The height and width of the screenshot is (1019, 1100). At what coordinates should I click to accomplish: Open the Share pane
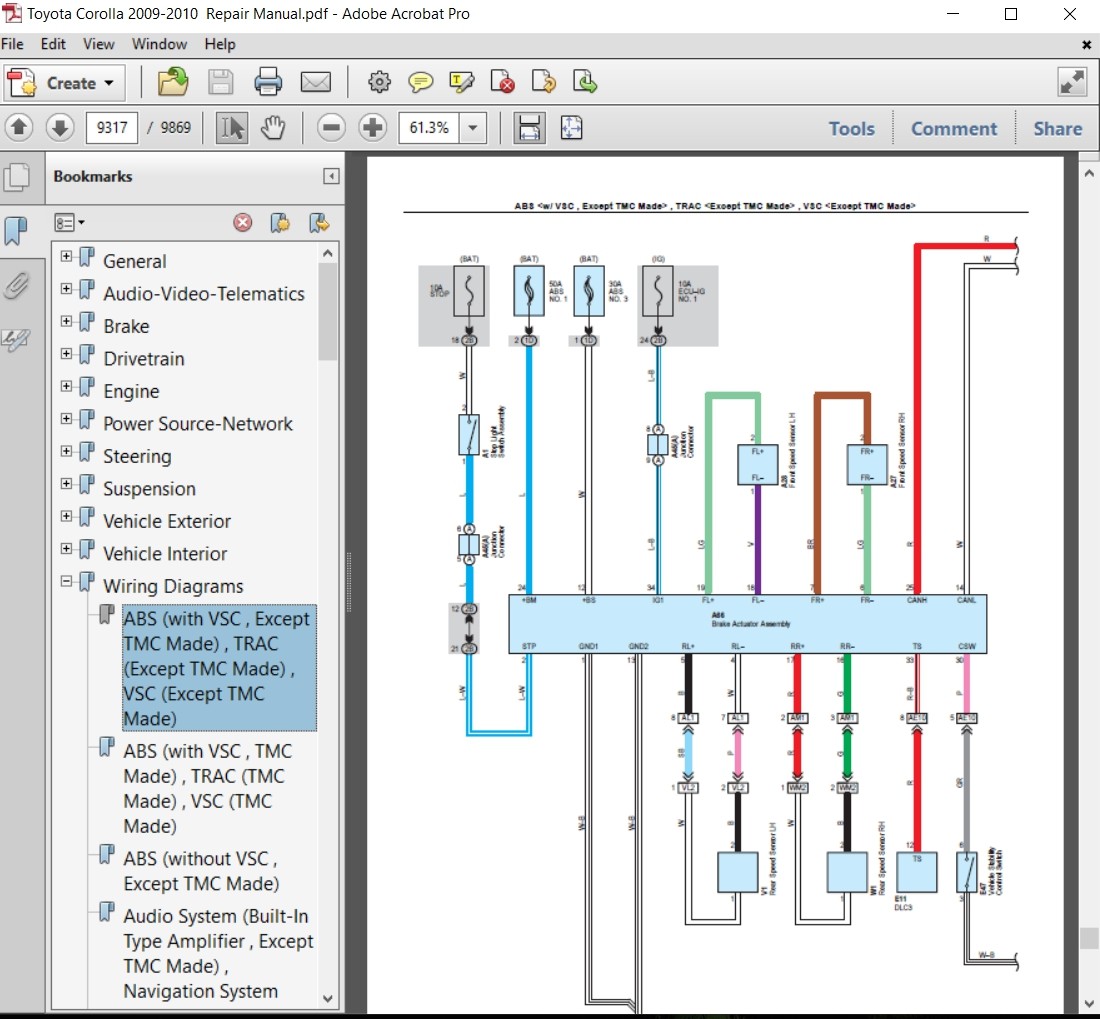[x=1057, y=129]
